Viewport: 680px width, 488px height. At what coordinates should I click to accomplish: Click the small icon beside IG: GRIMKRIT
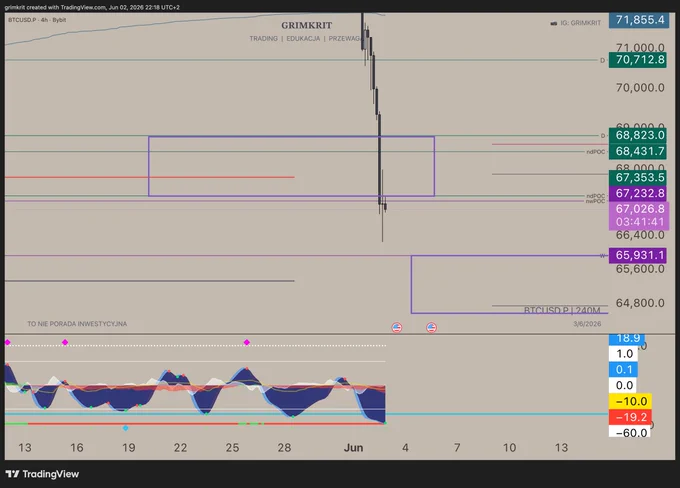click(x=553, y=23)
